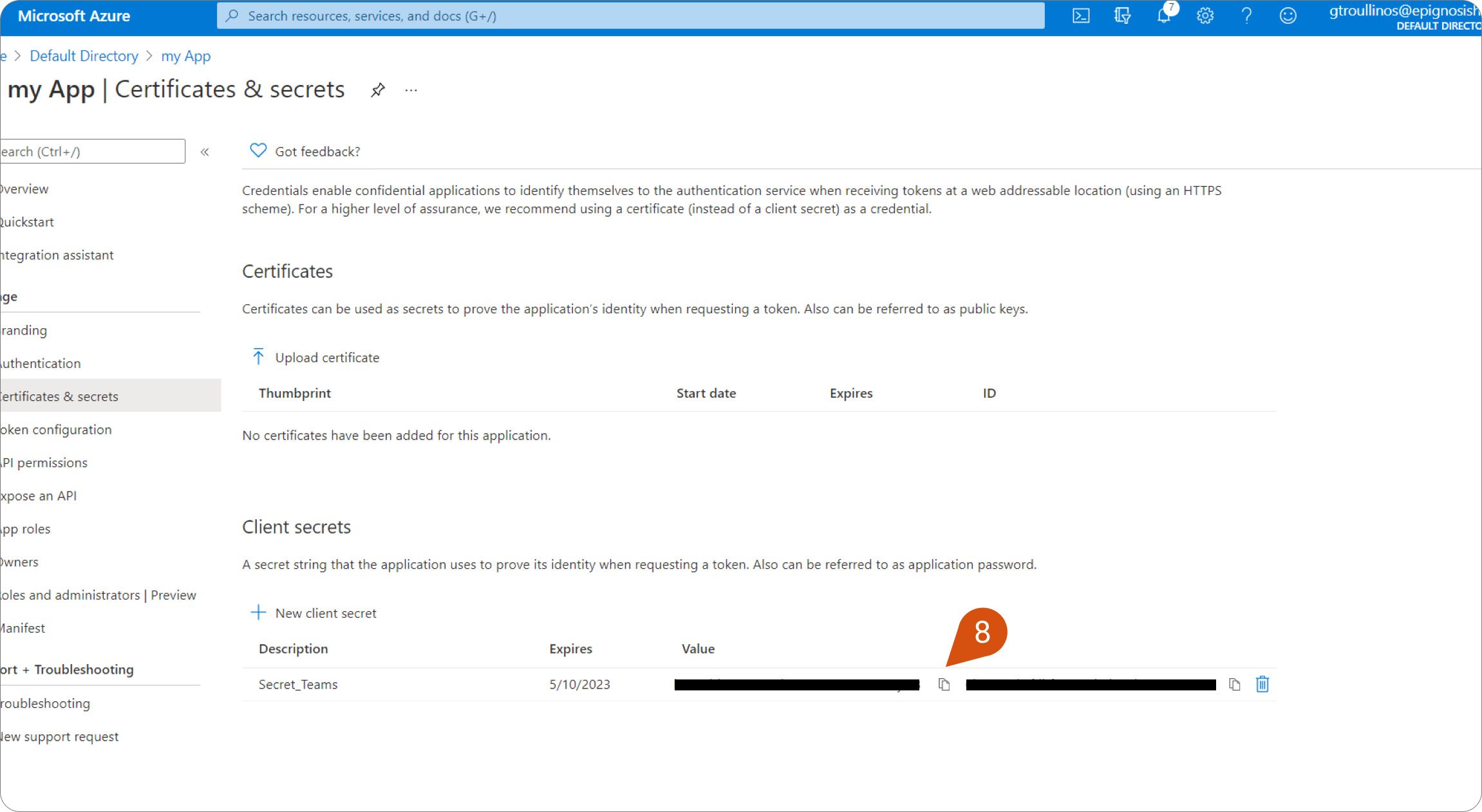
Task: Click the Help question mark icon
Action: coord(1246,16)
